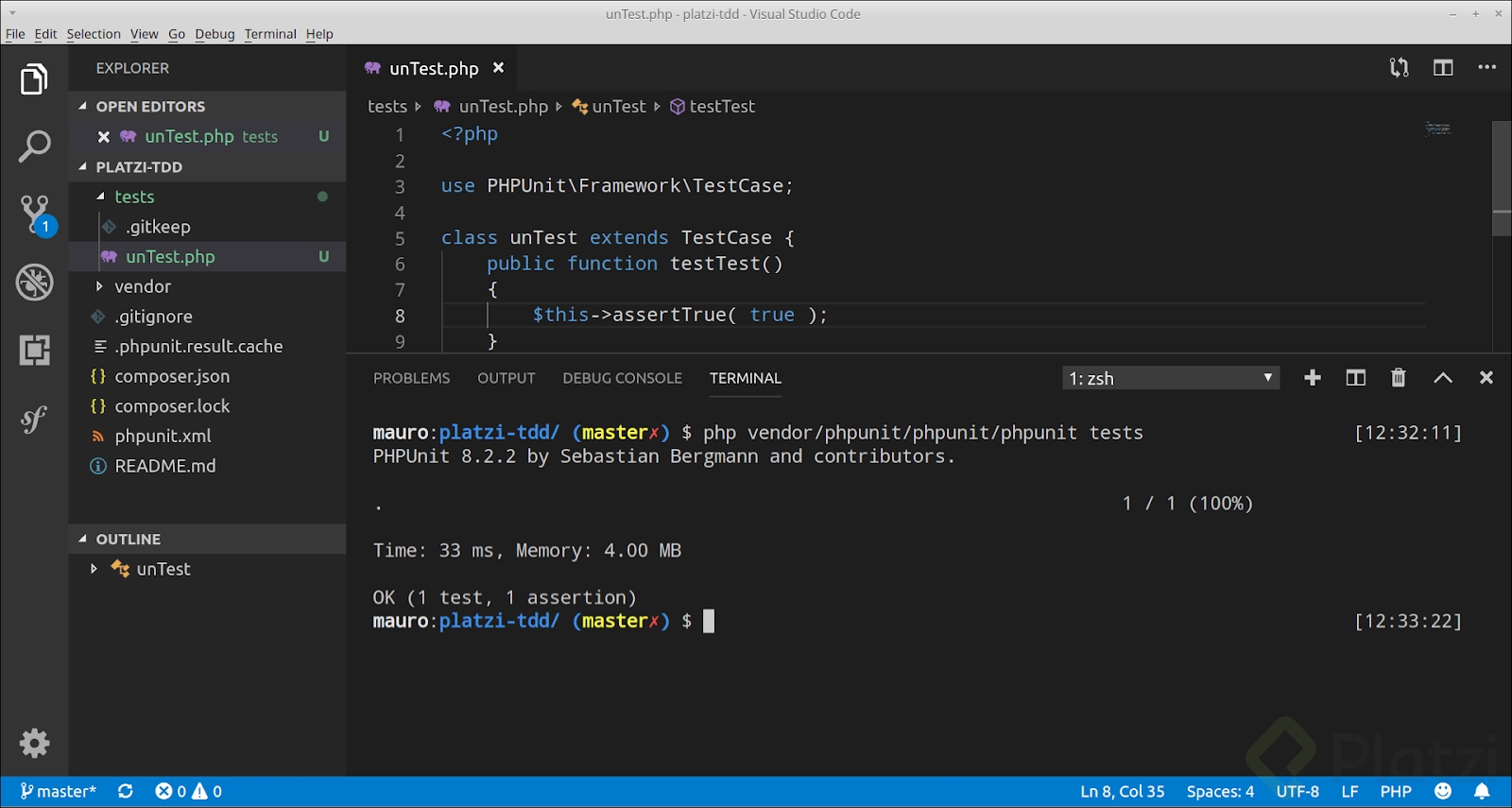Split the terminal panel
The height and width of the screenshot is (808, 1512).
pyautogui.click(x=1355, y=378)
